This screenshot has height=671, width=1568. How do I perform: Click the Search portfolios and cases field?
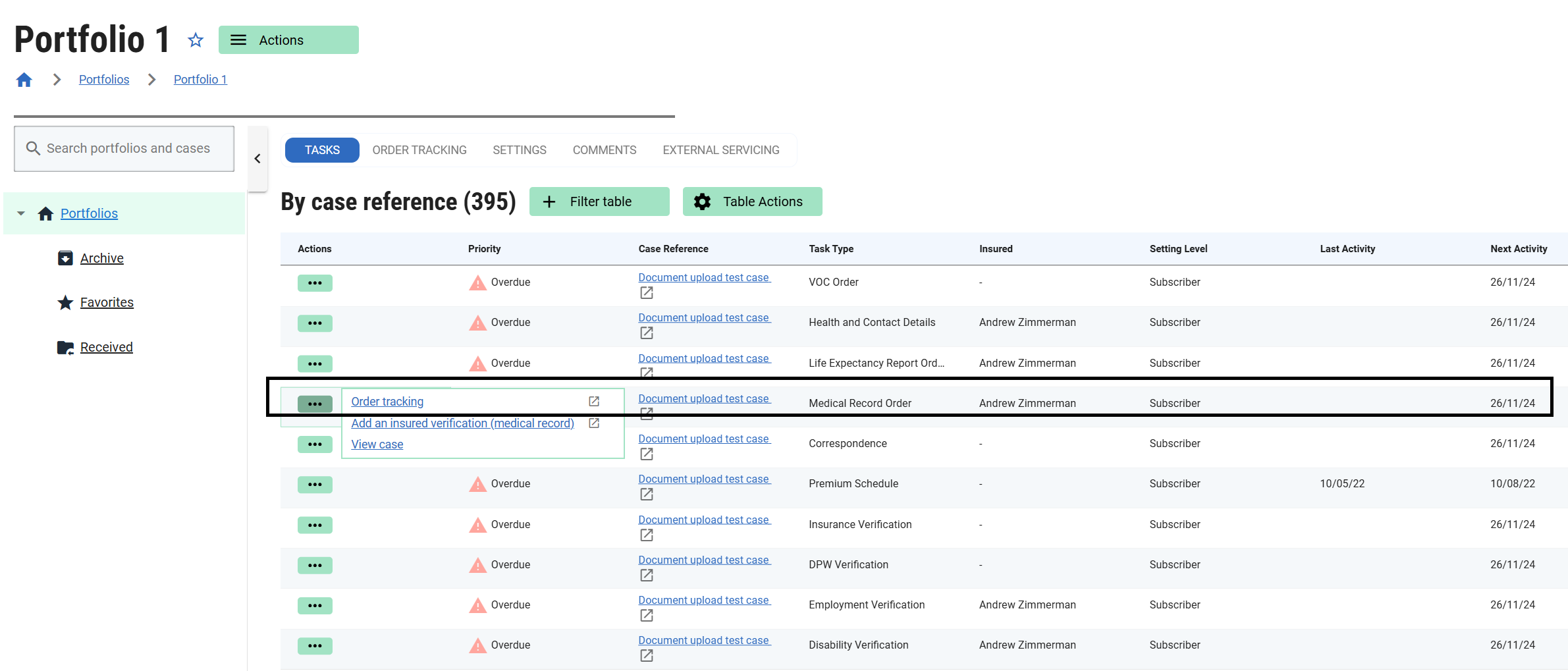pyautogui.click(x=128, y=149)
